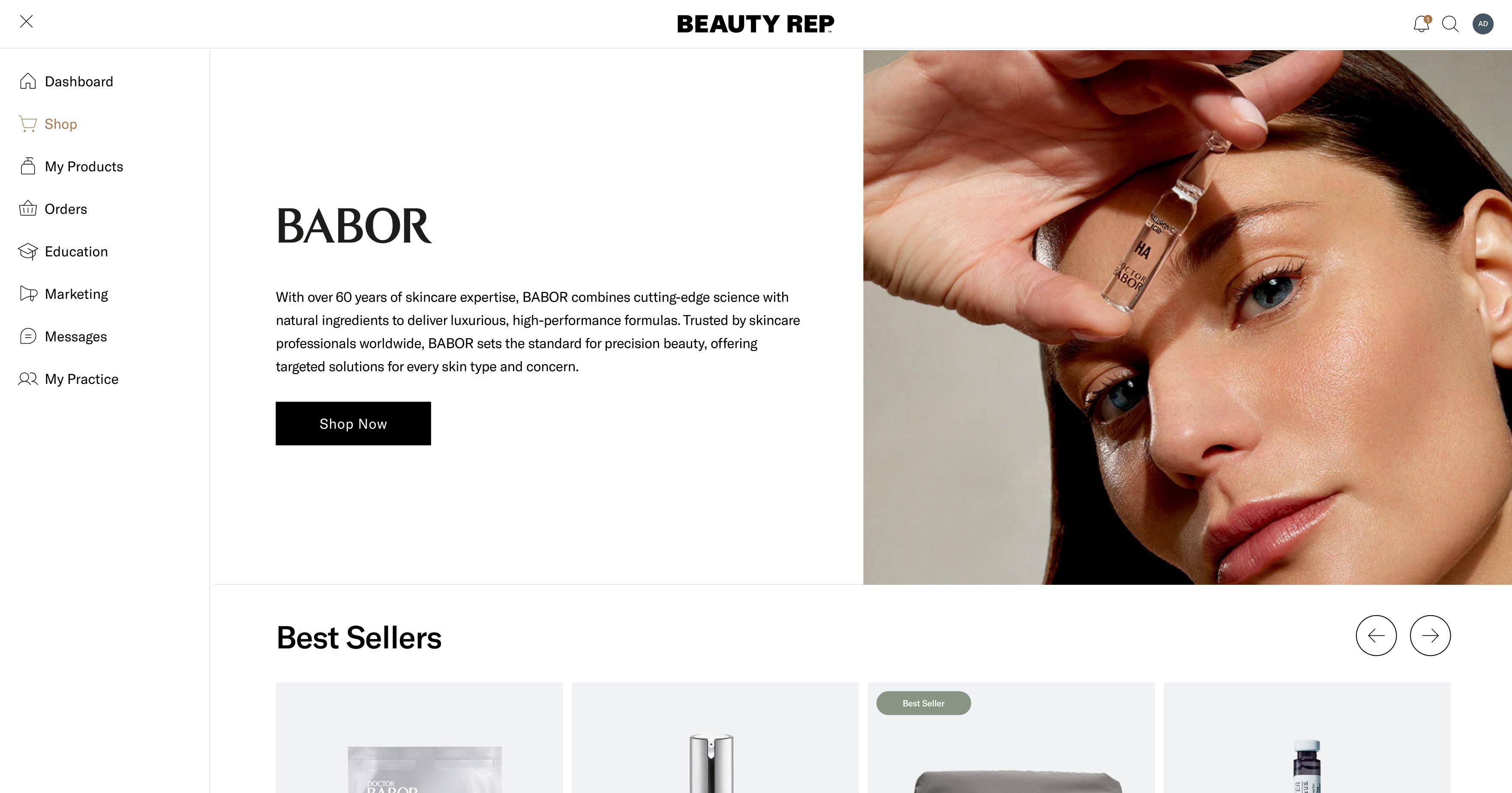Close the sidebar with the X icon
The width and height of the screenshot is (1512, 793).
(27, 22)
